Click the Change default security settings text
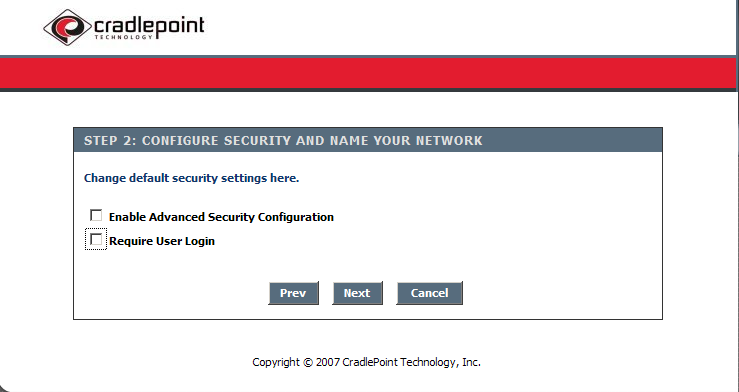739x392 pixels. click(191, 178)
